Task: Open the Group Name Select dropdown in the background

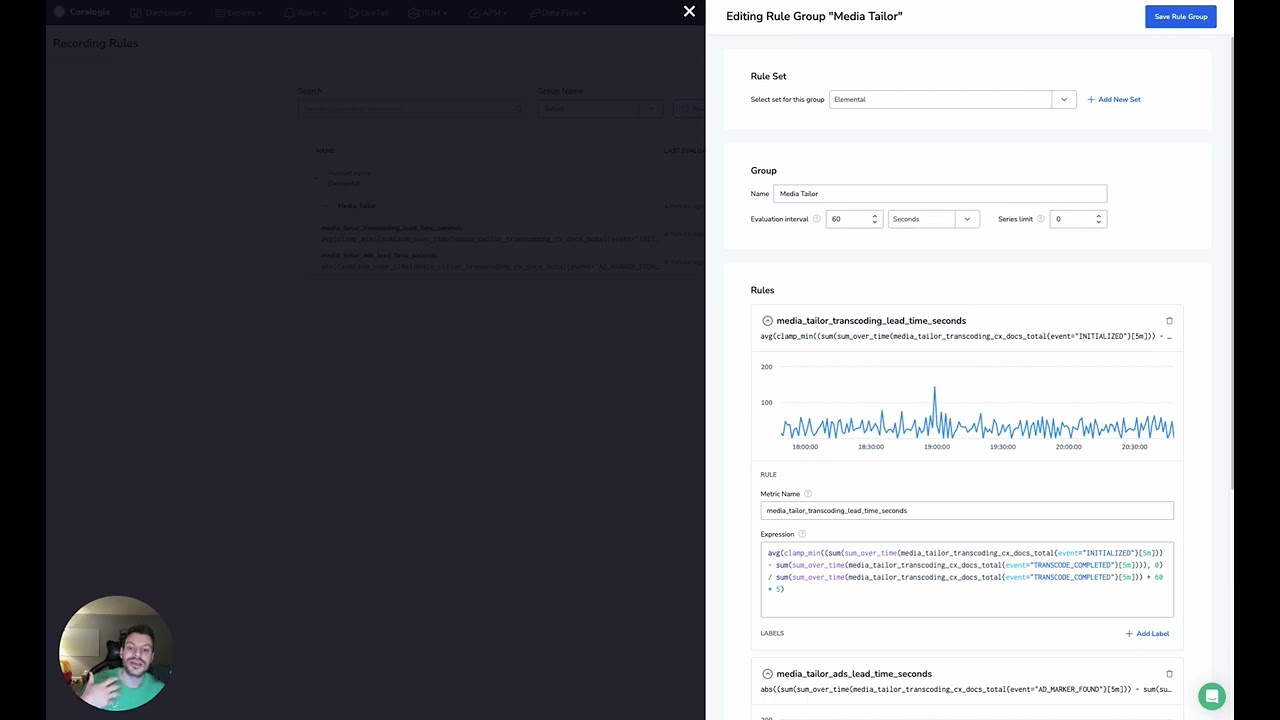Action: tap(600, 109)
